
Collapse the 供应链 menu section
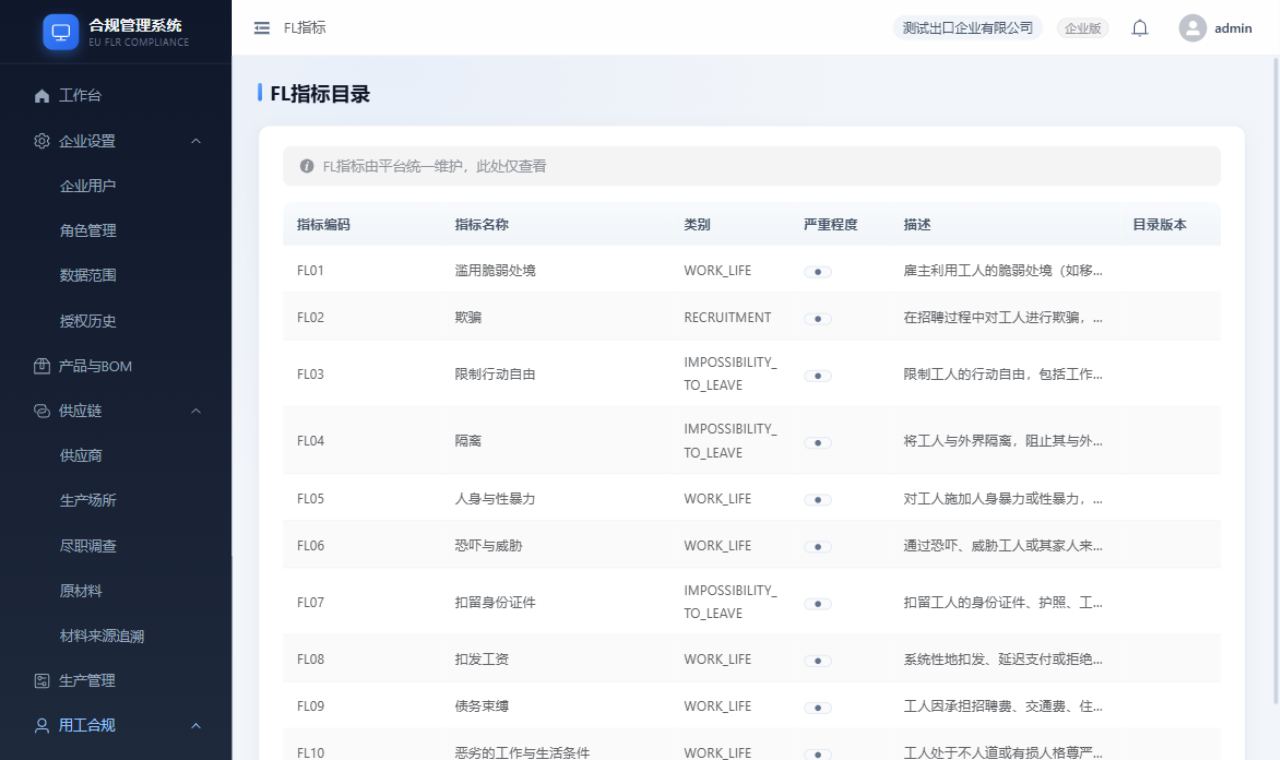pos(116,411)
